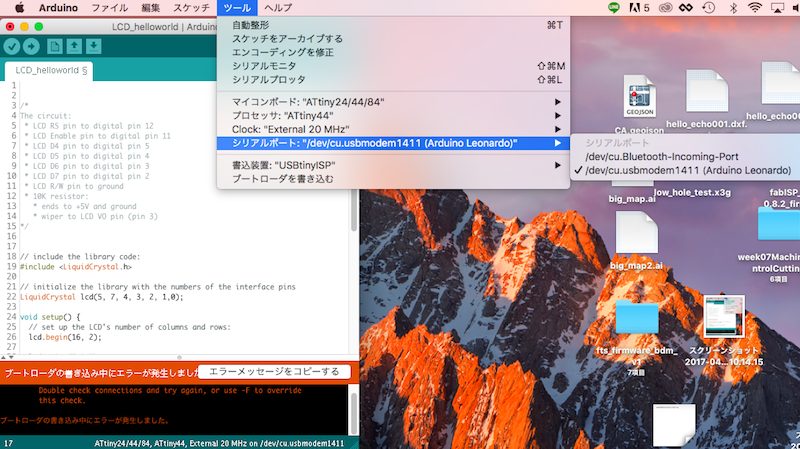
Task: Open the Wi-Fi status menu
Action: click(x=755, y=8)
